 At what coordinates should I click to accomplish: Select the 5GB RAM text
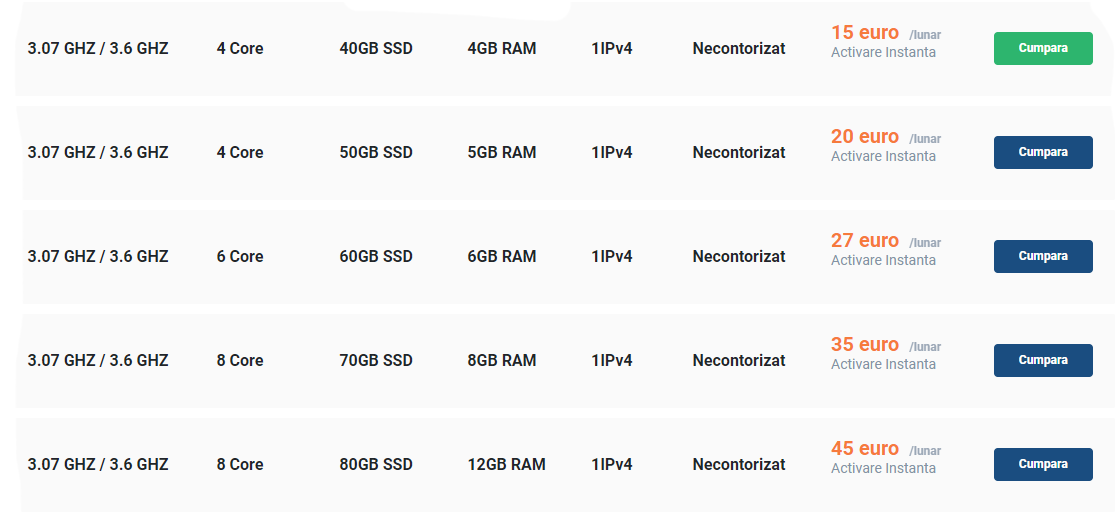502,153
